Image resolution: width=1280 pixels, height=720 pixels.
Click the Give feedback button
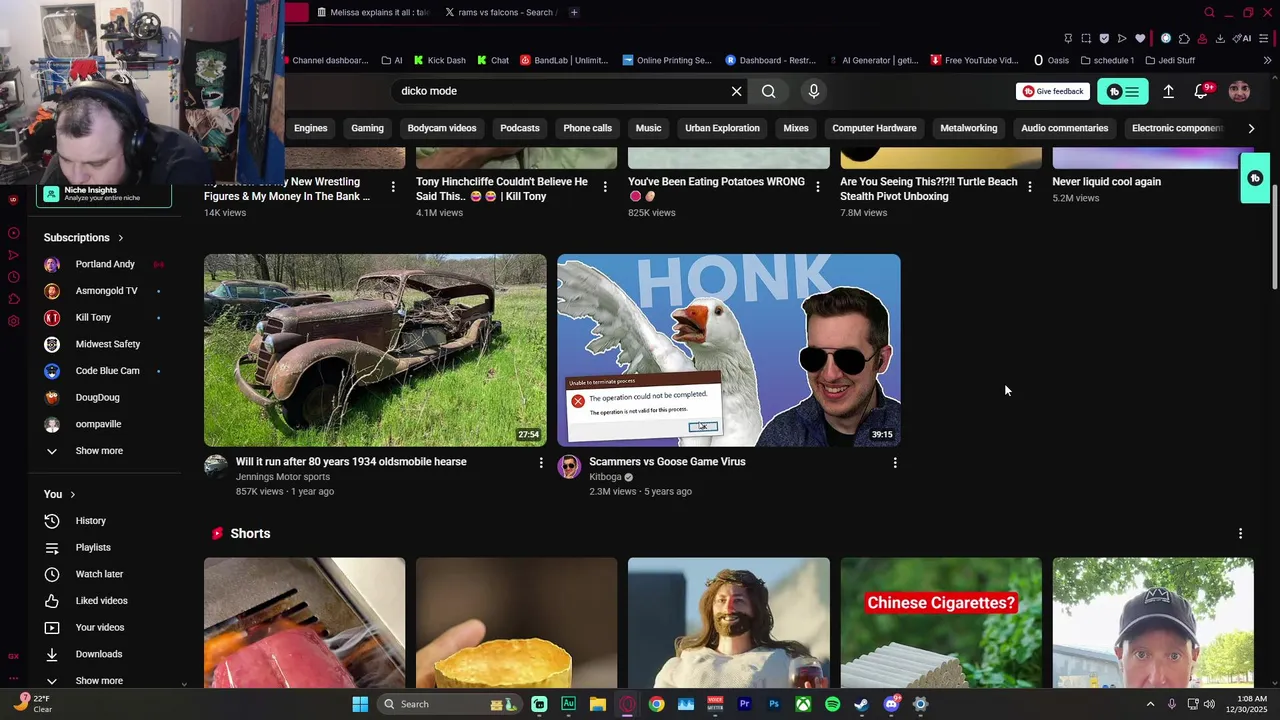point(1053,91)
